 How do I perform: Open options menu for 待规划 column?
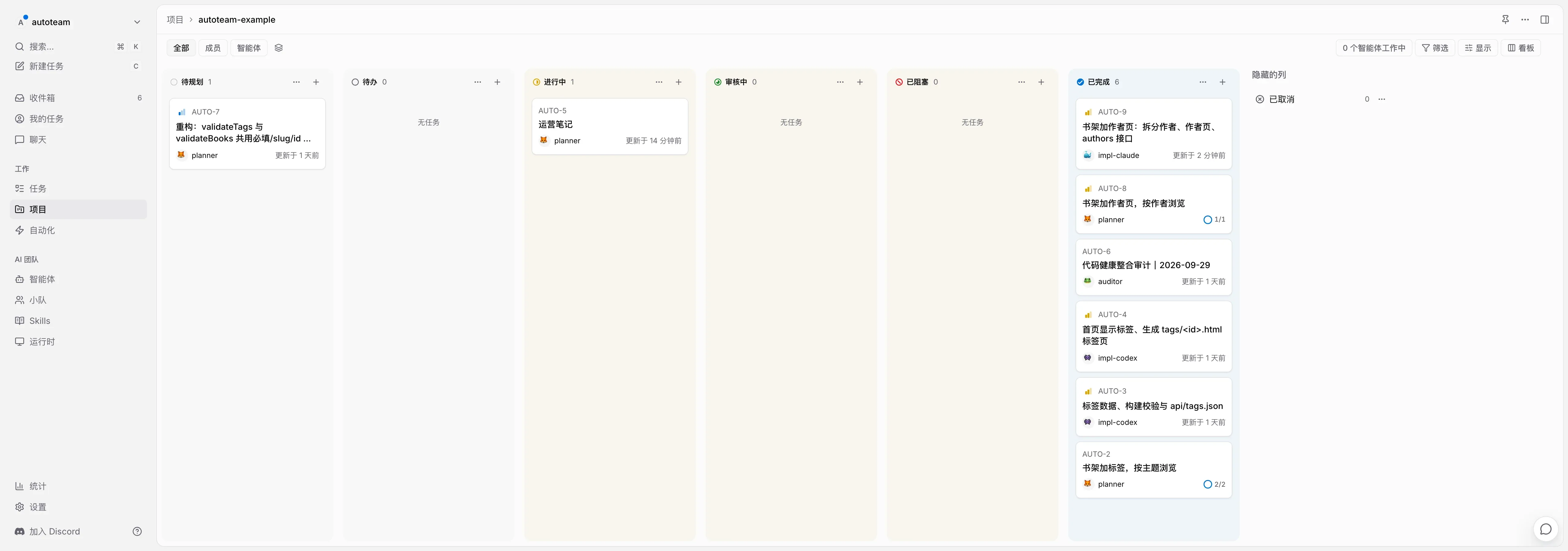click(296, 82)
